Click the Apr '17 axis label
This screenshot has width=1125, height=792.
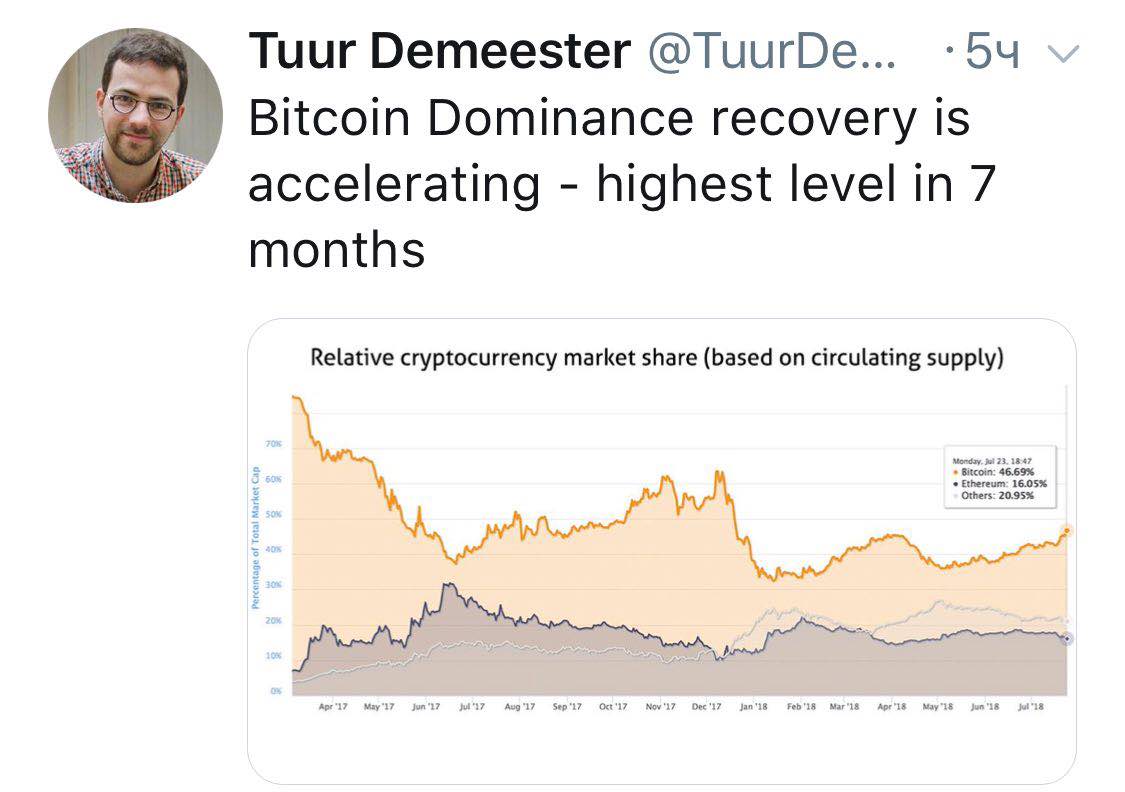click(x=333, y=707)
